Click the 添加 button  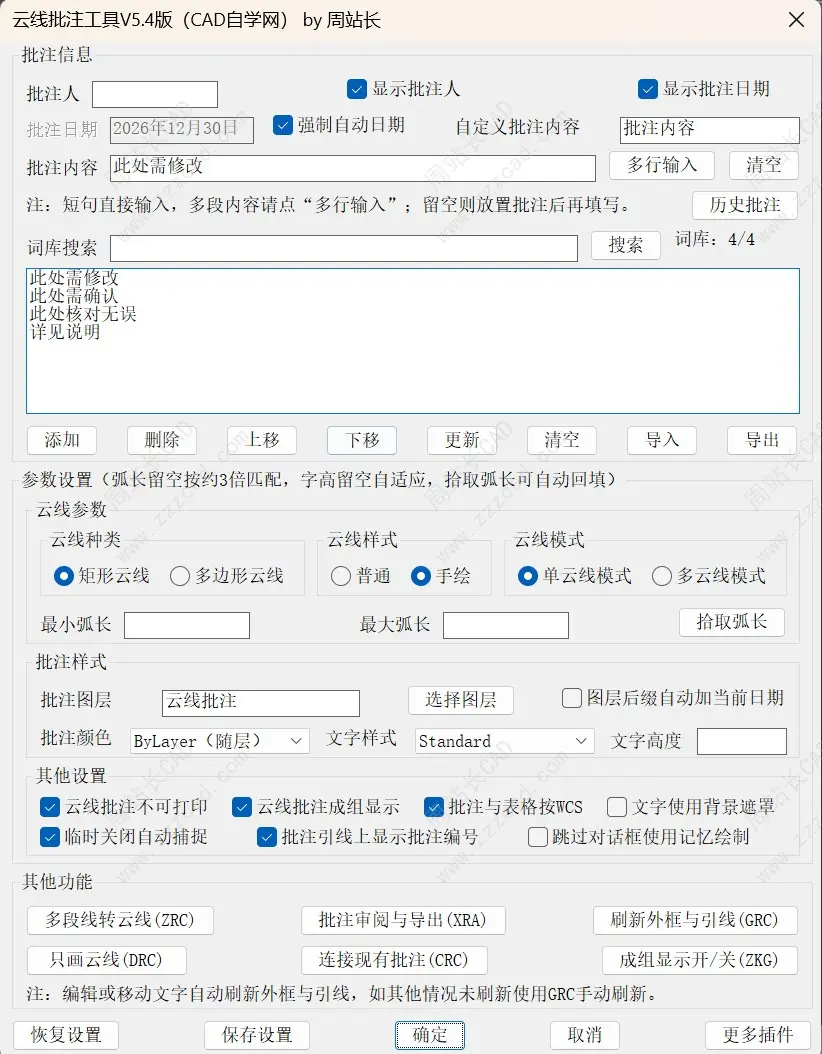click(62, 440)
